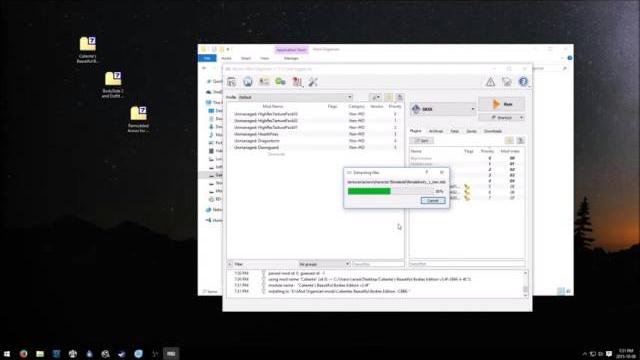Sort mod list by Priority column header
This screenshot has width=640, height=360.
[x=395, y=106]
